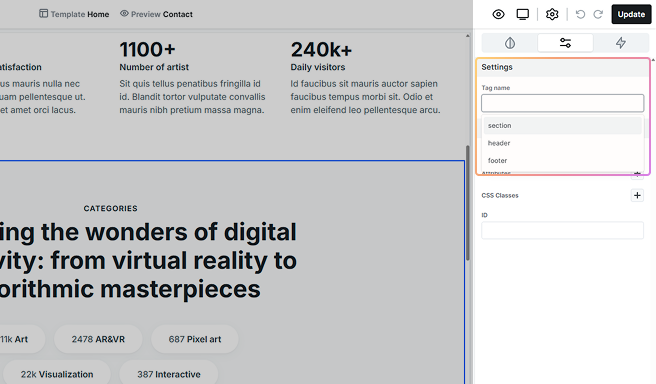656x384 pixels.
Task: Open the Template Home selector
Action: tap(74, 14)
